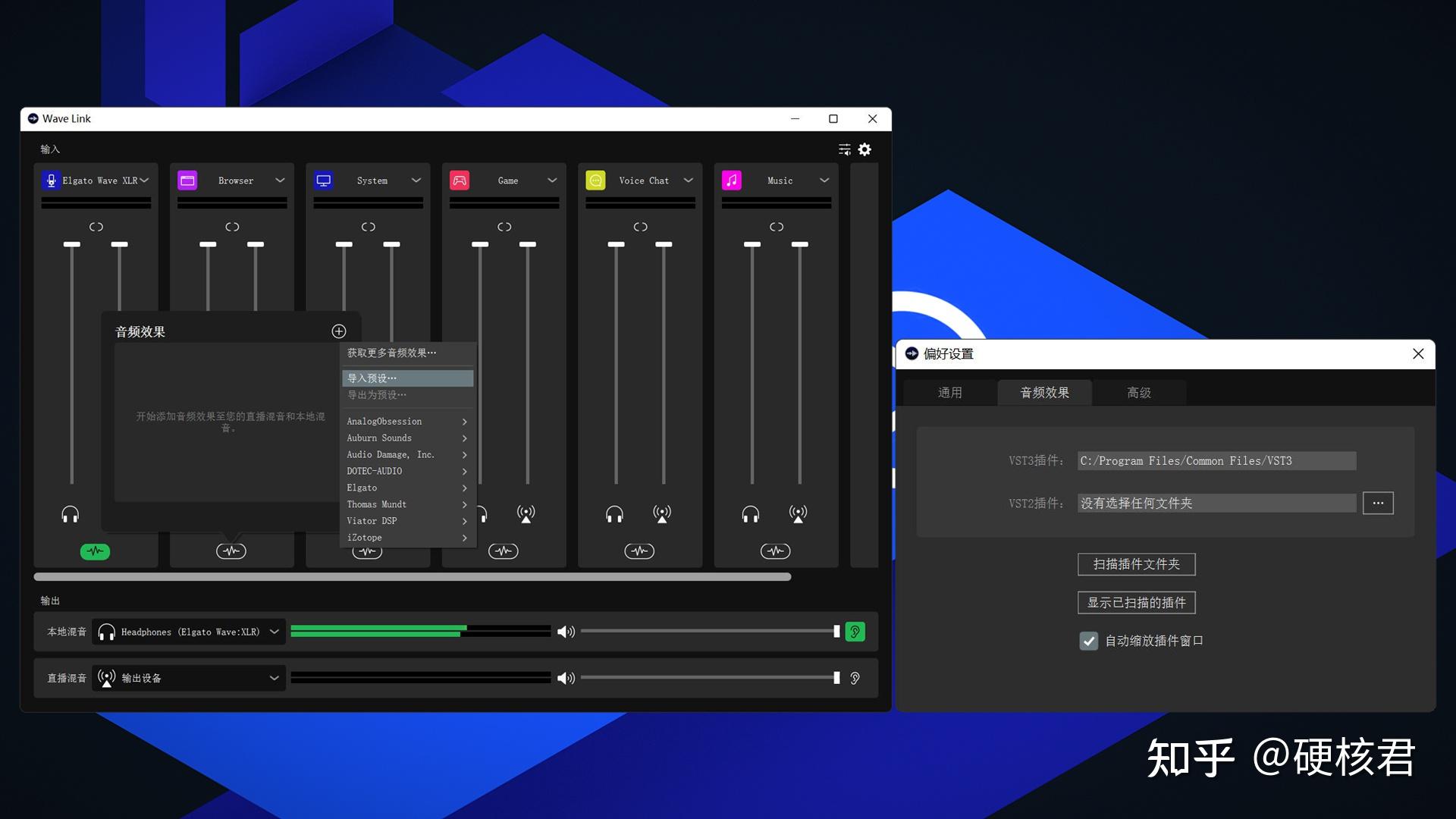Toggle the effects button on the Browser channel
Viewport: 1456px width, 819px height.
pyautogui.click(x=231, y=551)
